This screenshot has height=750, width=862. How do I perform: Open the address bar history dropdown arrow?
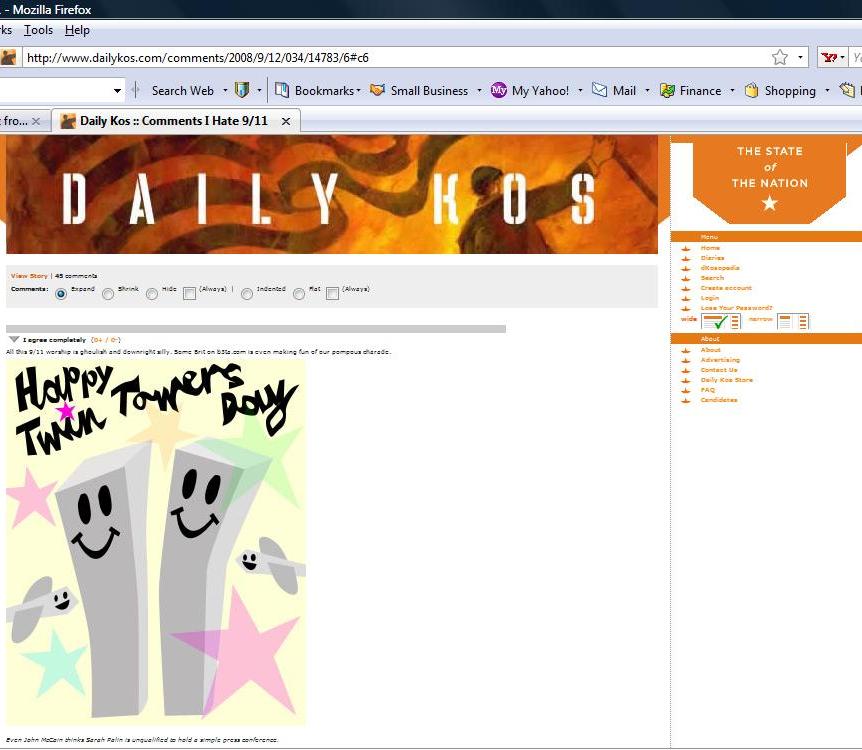point(801,57)
